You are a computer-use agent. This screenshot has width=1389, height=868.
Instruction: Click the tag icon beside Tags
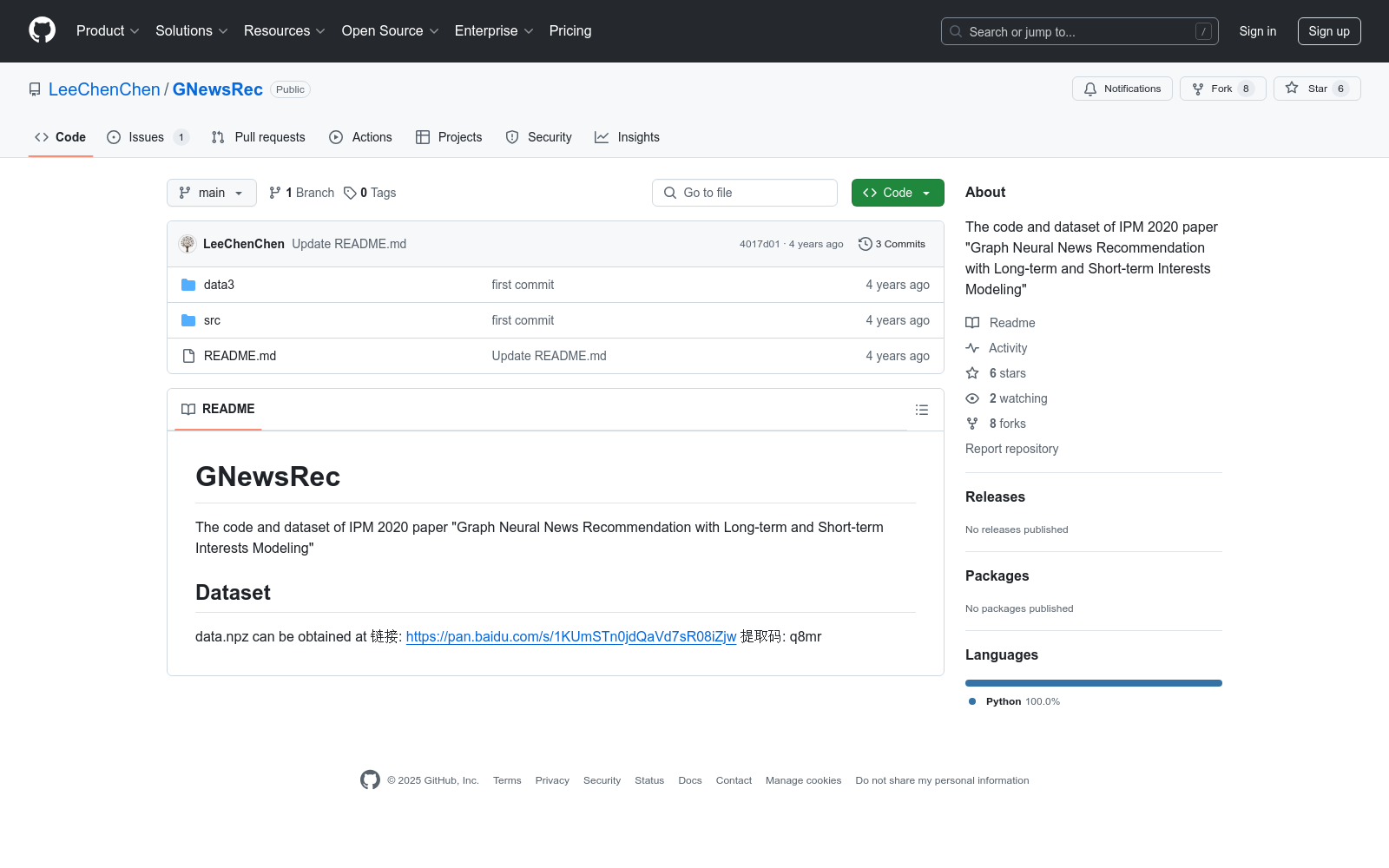pos(350,193)
